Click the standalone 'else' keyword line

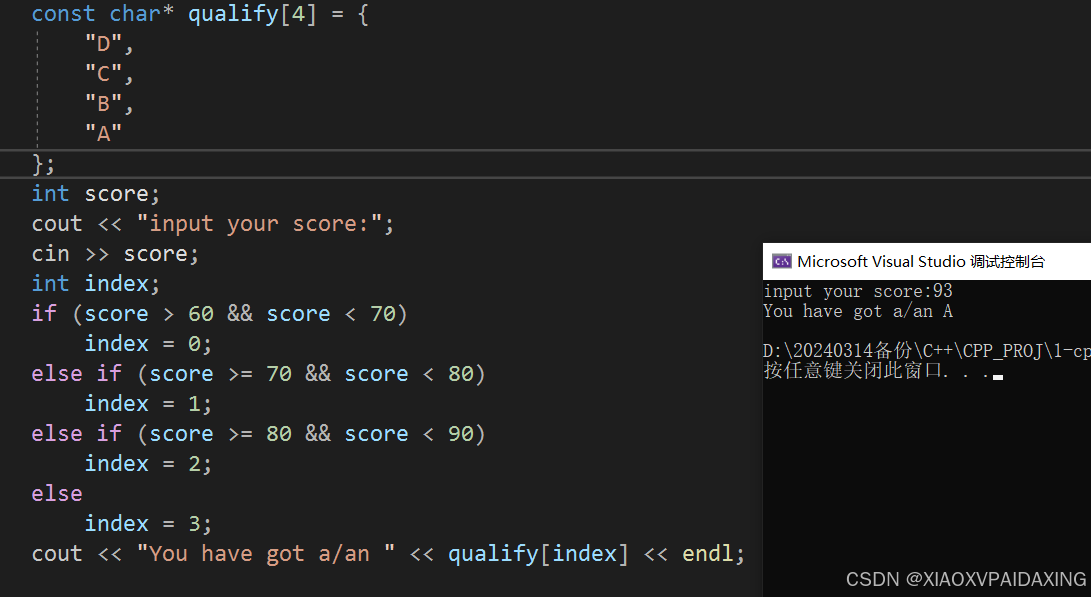click(57, 493)
